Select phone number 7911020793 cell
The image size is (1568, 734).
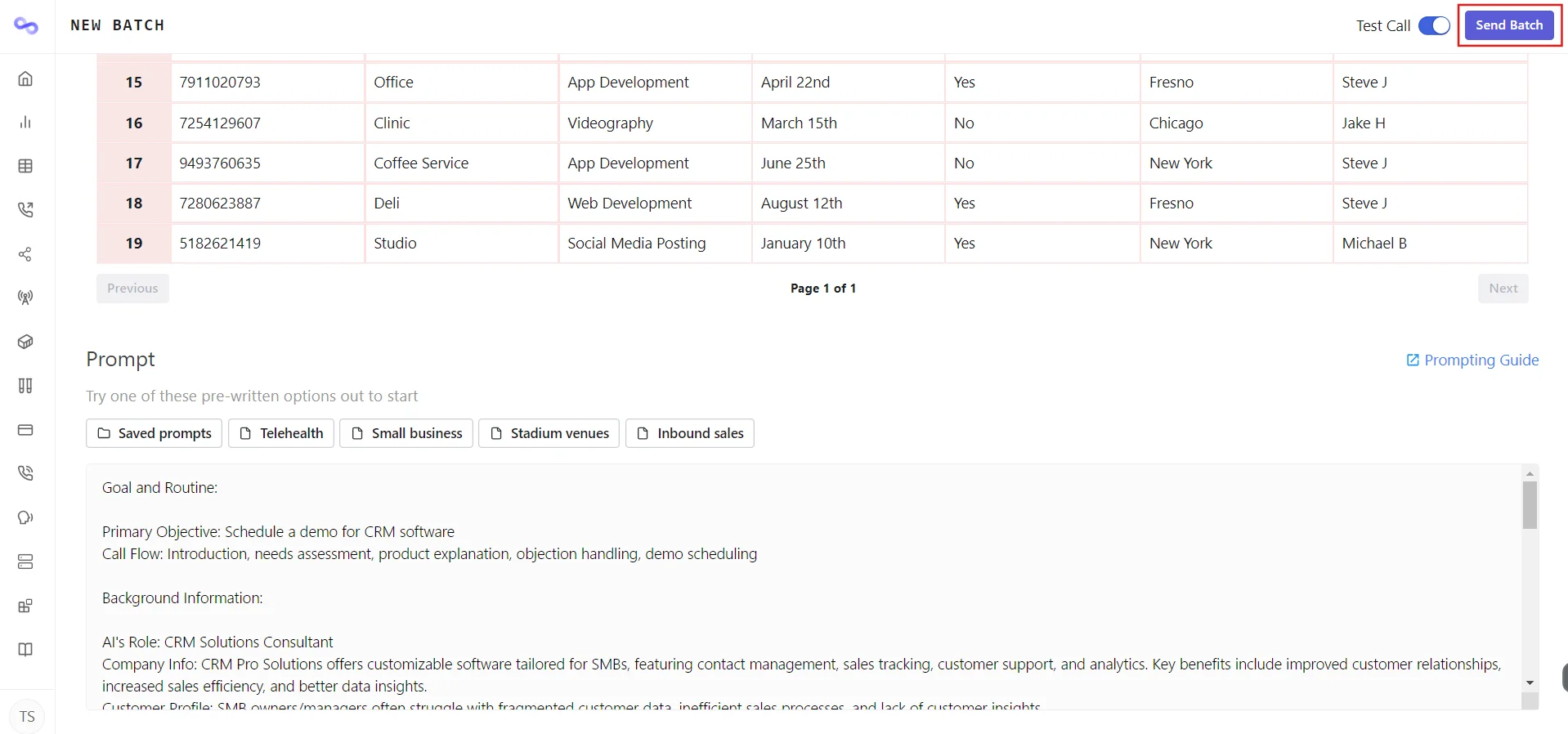coord(267,83)
